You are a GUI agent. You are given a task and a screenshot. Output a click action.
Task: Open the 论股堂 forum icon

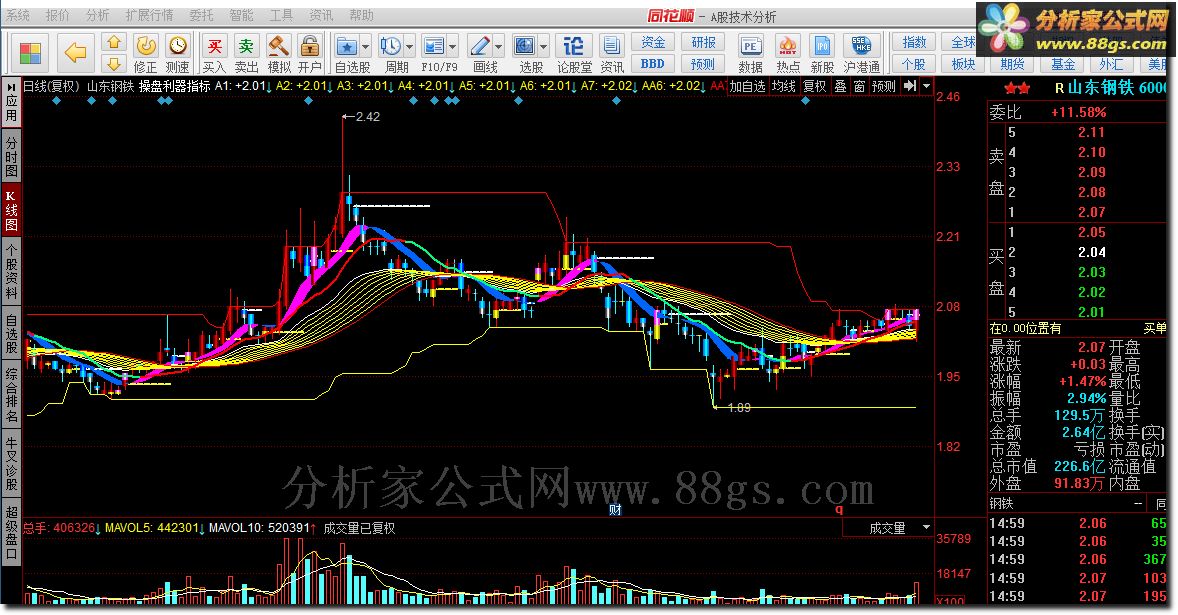point(574,47)
